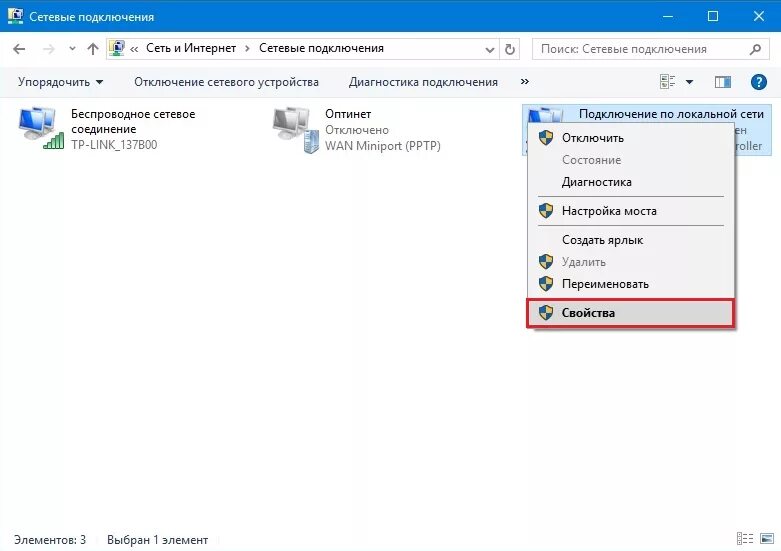This screenshot has height=551, width=781.
Task: Choose Создать ярлык in context menu
Action: coord(631,240)
